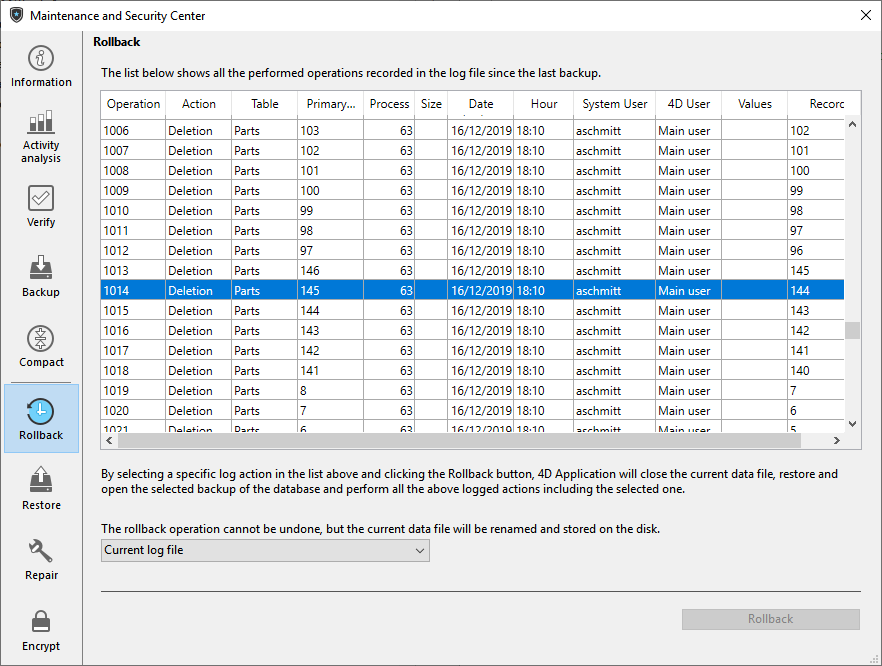Screen dimensions: 882x666
Task: Open the Encrypt padlock icon
Action: [41, 622]
